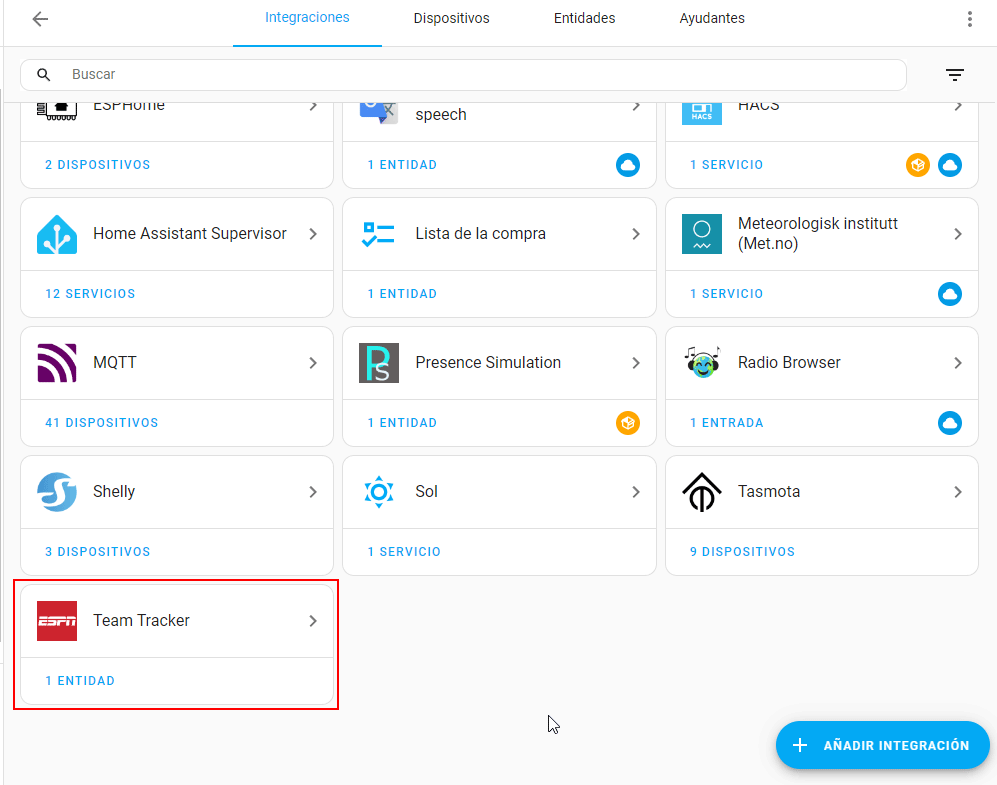Open the MQTT 41 dispositivos link
The width and height of the screenshot is (997, 785).
point(101,423)
